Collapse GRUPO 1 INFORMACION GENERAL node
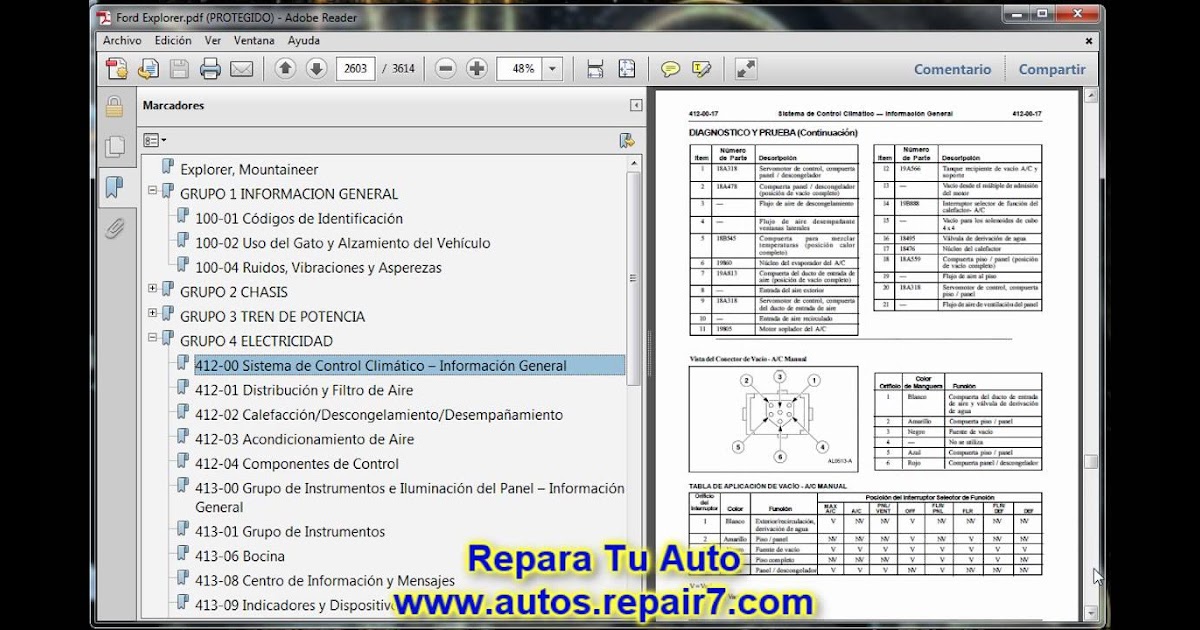 pyautogui.click(x=153, y=189)
